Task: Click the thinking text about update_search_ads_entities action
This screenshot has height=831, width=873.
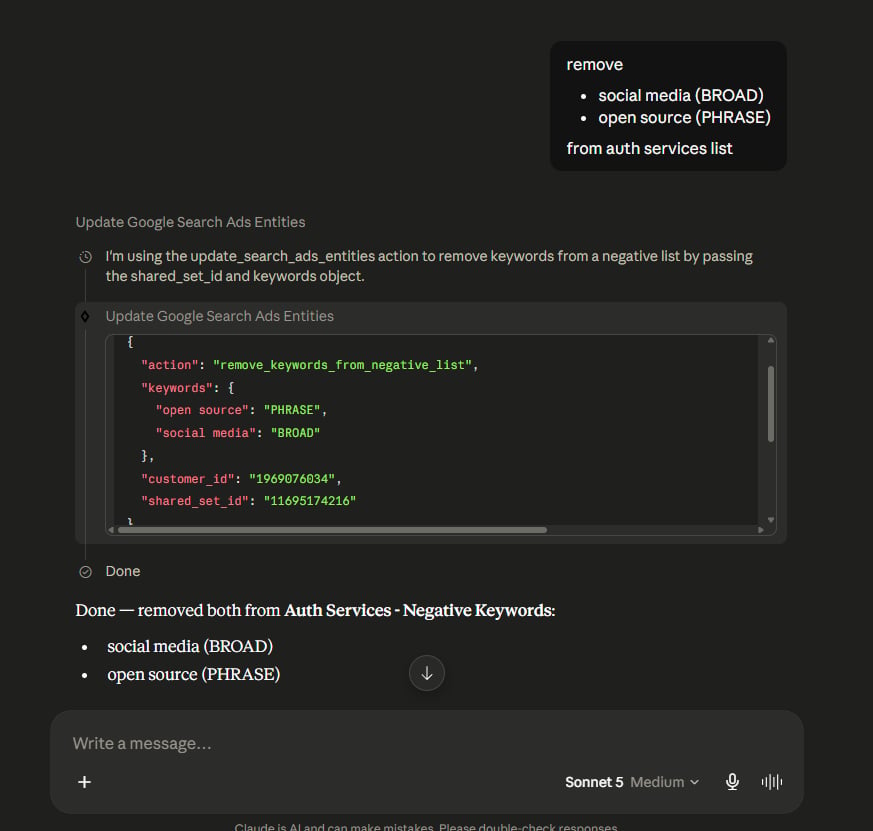Action: pos(429,267)
